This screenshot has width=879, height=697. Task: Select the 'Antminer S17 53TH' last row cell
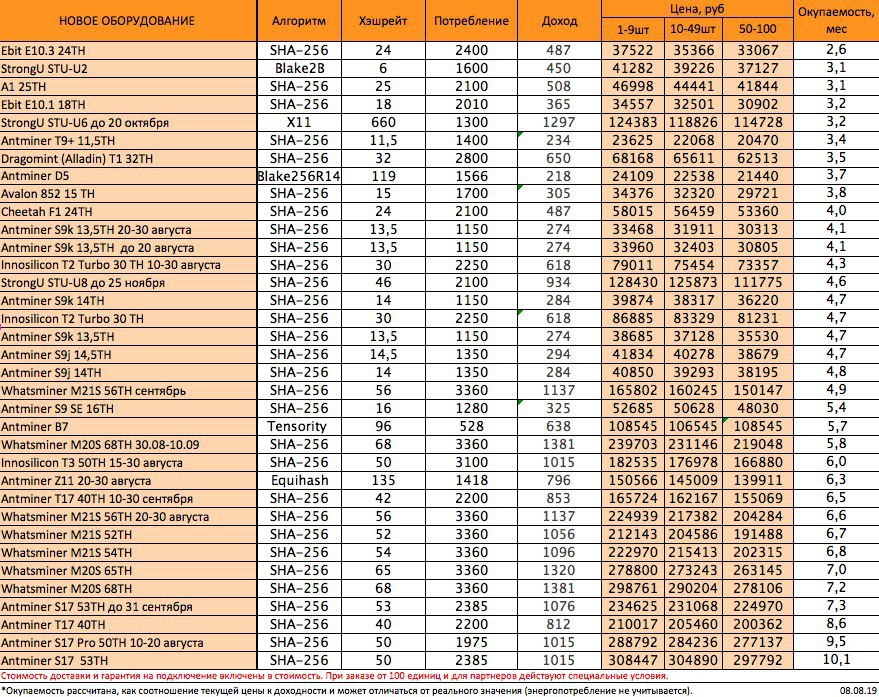(x=128, y=660)
